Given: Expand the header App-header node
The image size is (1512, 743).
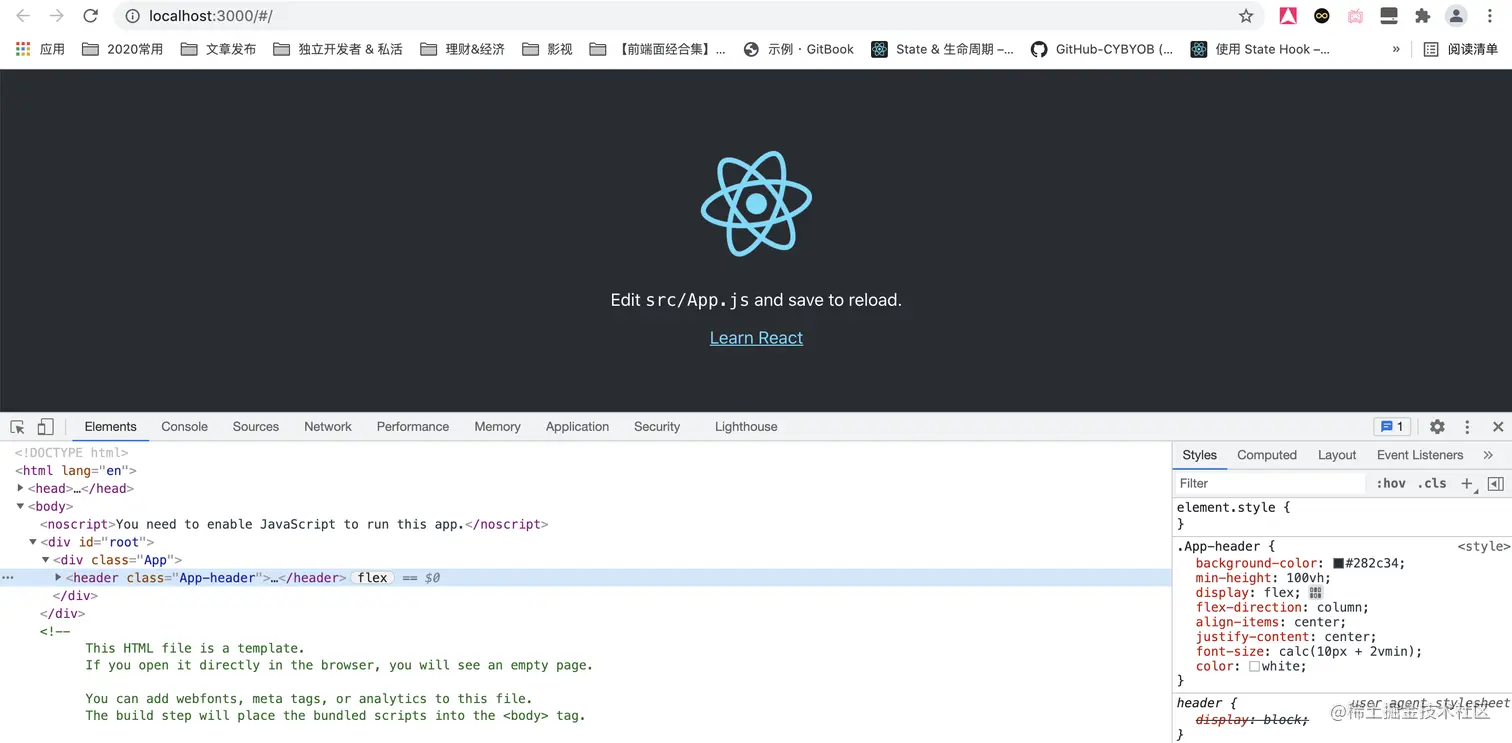Looking at the screenshot, I should point(58,578).
